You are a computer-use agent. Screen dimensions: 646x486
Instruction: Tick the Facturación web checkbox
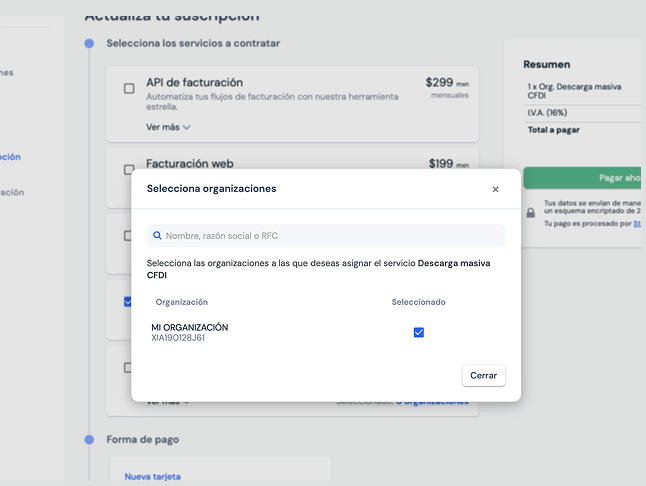(x=129, y=169)
